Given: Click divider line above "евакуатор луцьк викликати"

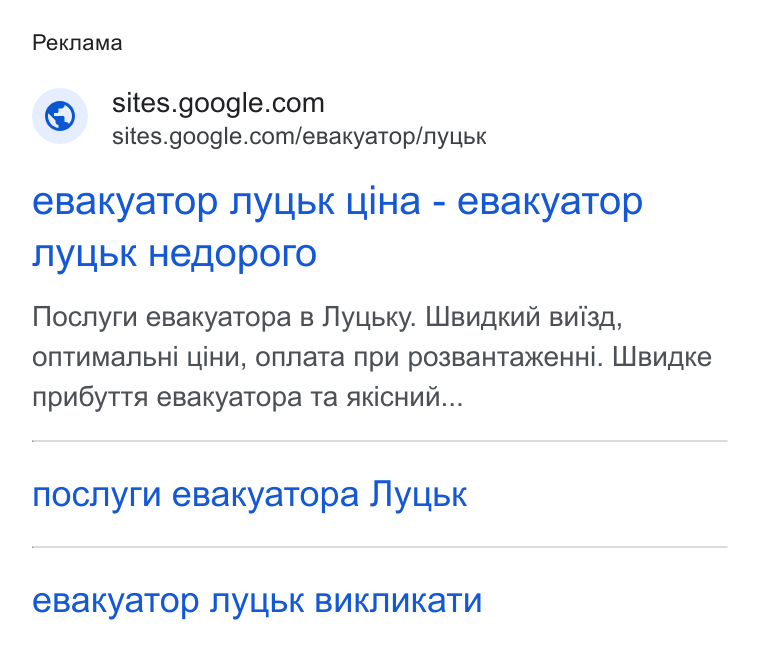Looking at the screenshot, I should 380,547.
